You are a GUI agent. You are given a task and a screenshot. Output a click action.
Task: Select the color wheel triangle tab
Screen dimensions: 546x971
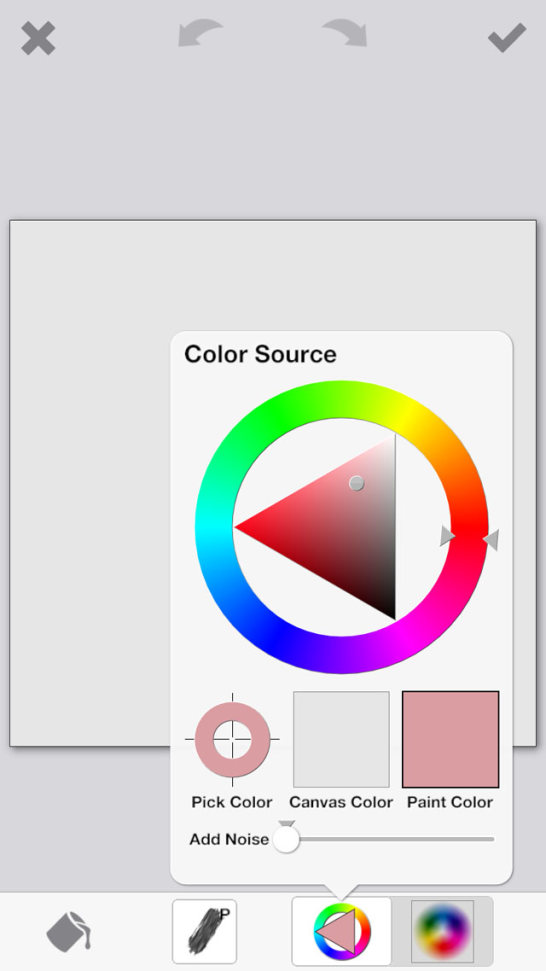[342, 931]
